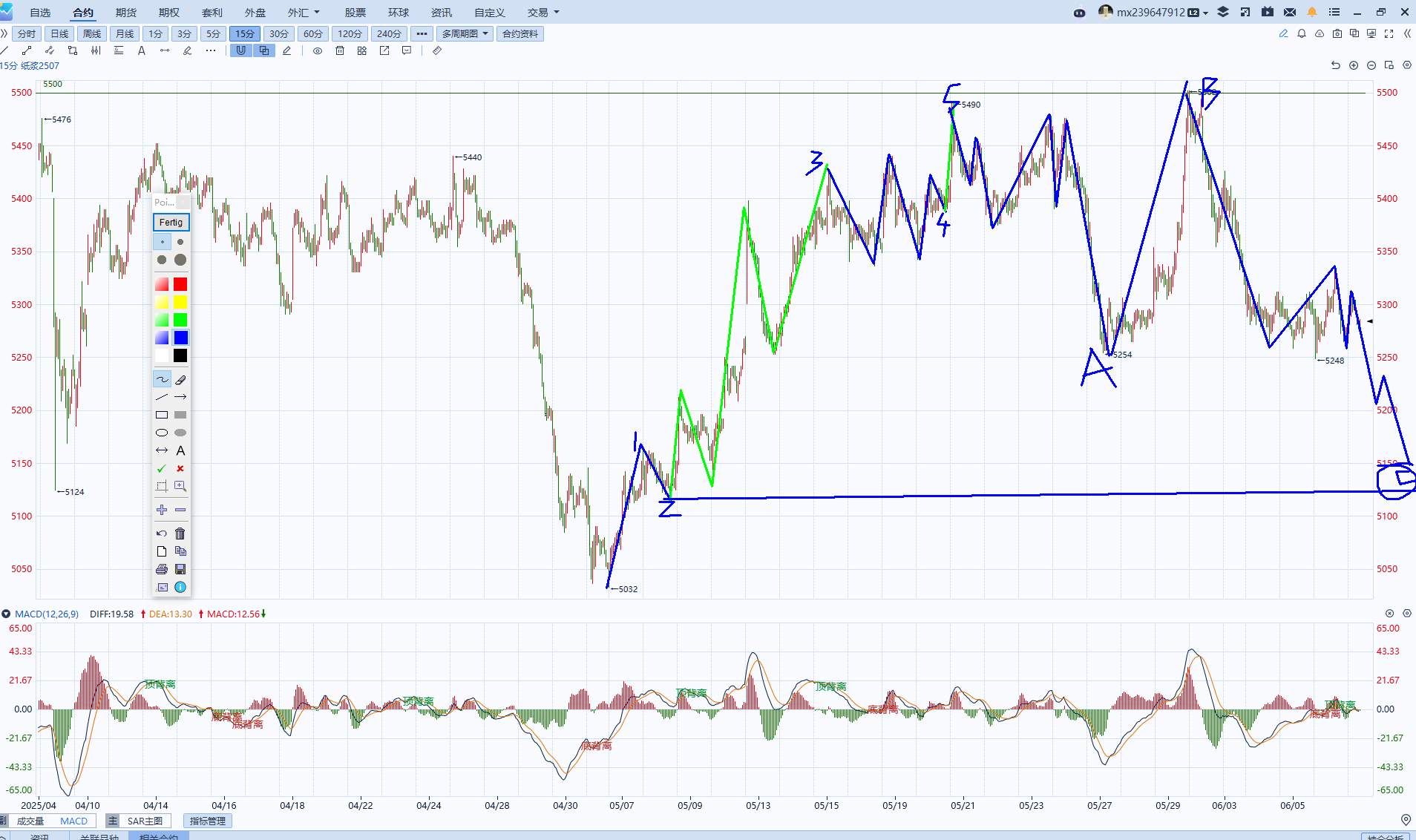Toggle the overlay squares button beside magnet
Viewport: 1416px width, 840px height.
(264, 50)
